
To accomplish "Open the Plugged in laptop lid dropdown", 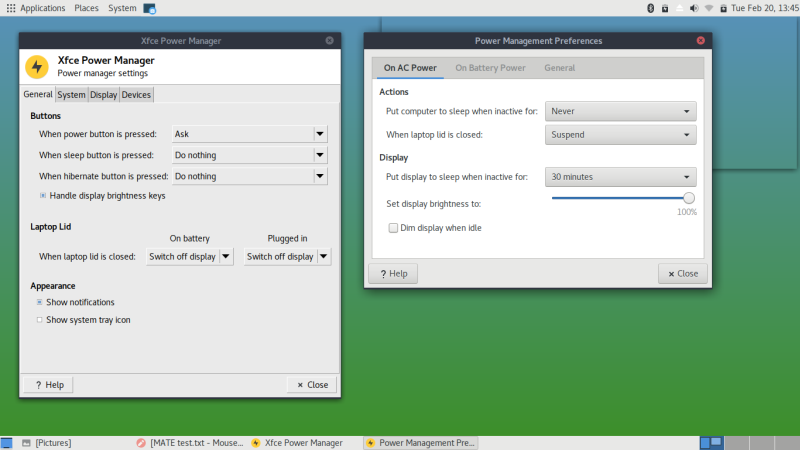I will (x=287, y=256).
